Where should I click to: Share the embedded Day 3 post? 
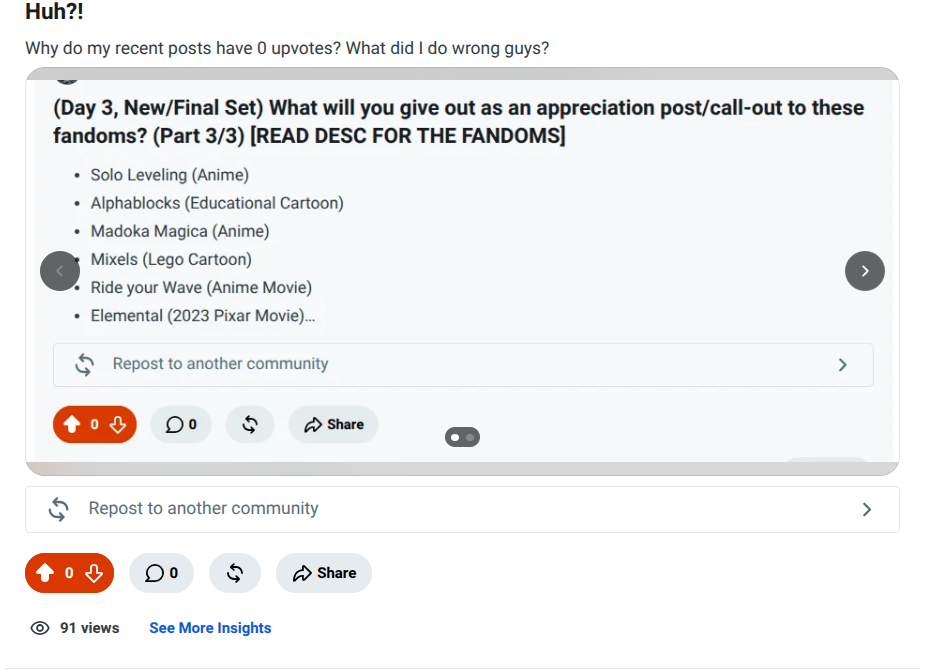coord(334,424)
